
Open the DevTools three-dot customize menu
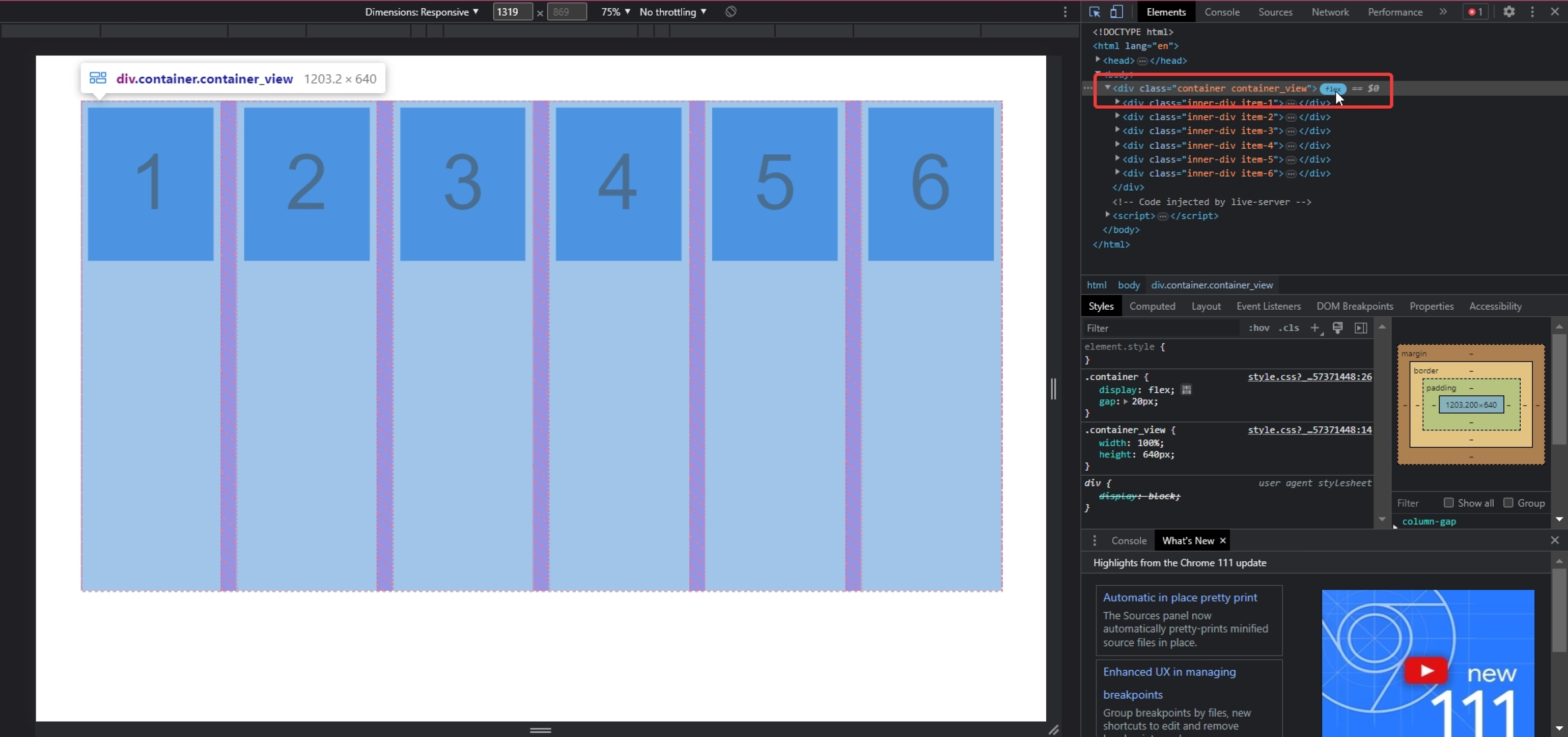pos(1532,12)
